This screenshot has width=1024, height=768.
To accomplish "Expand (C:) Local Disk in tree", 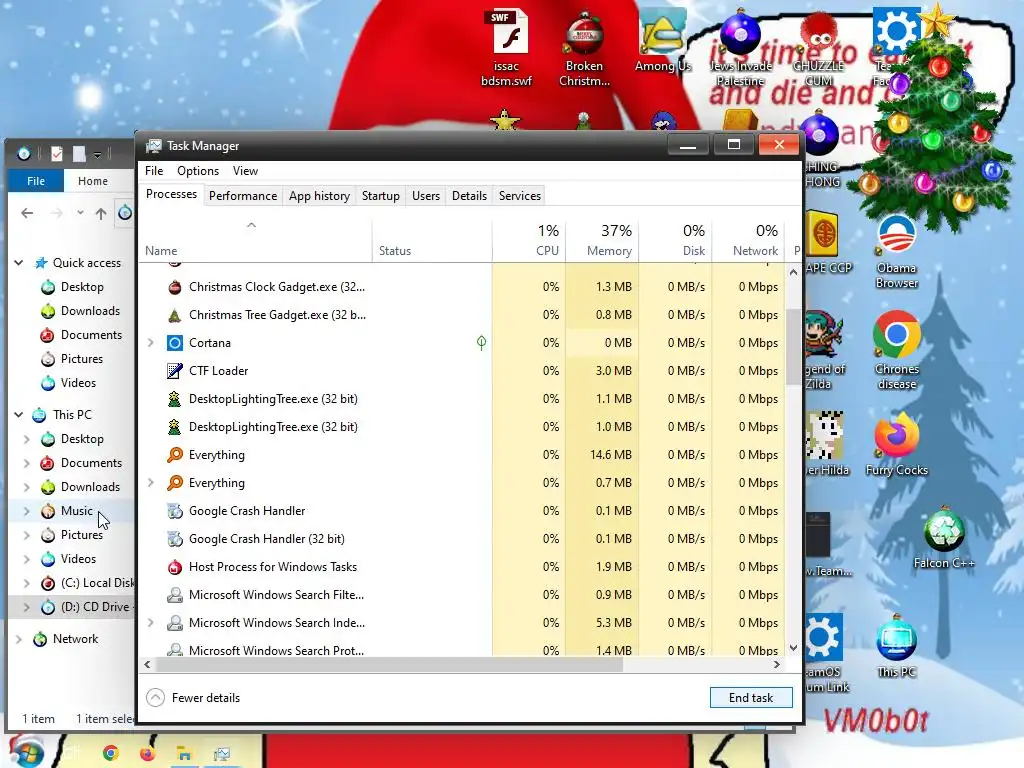I will [27, 583].
